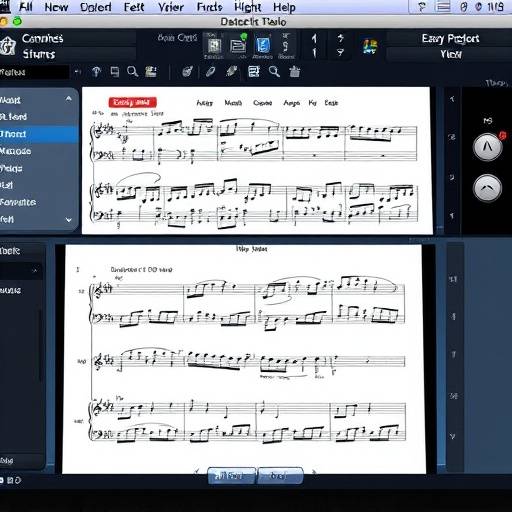This screenshot has height=512, width=512.
Task: Click the View button under Easy Project
Action: pyautogui.click(x=451, y=54)
